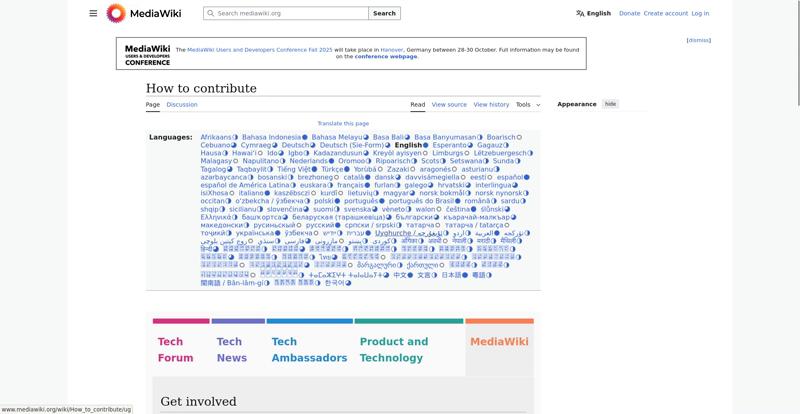Screen dimensions: 800x414
Task: Open the hamburger main menu
Action: (93, 13)
